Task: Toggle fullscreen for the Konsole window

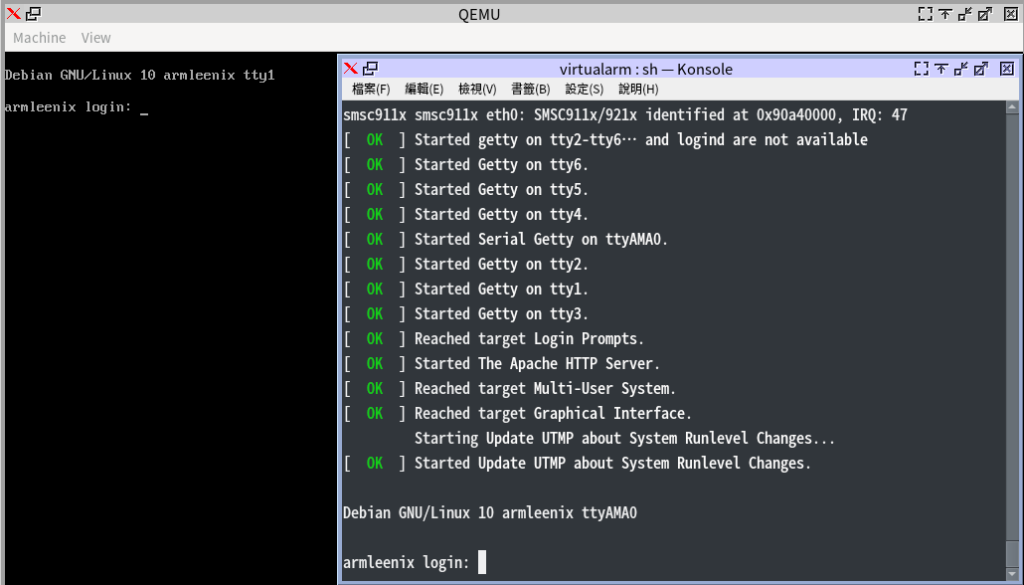Action: click(x=921, y=69)
